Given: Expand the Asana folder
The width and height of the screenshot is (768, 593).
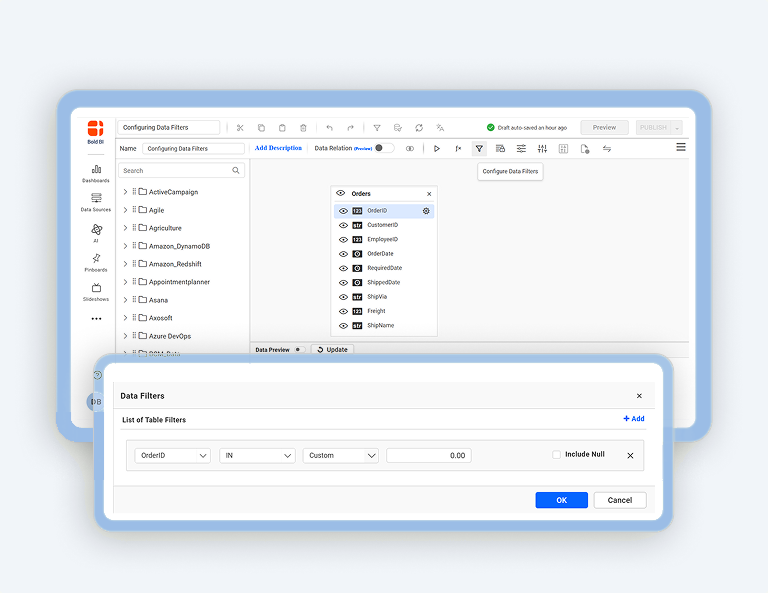Looking at the screenshot, I should tap(125, 300).
